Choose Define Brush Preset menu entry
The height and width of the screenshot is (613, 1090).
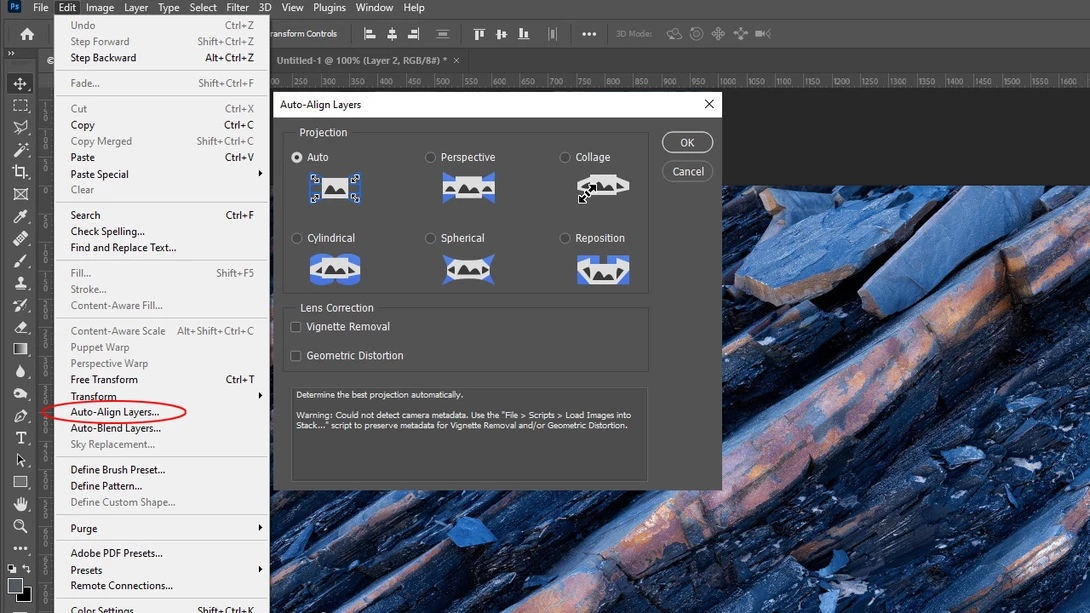tap(162, 470)
